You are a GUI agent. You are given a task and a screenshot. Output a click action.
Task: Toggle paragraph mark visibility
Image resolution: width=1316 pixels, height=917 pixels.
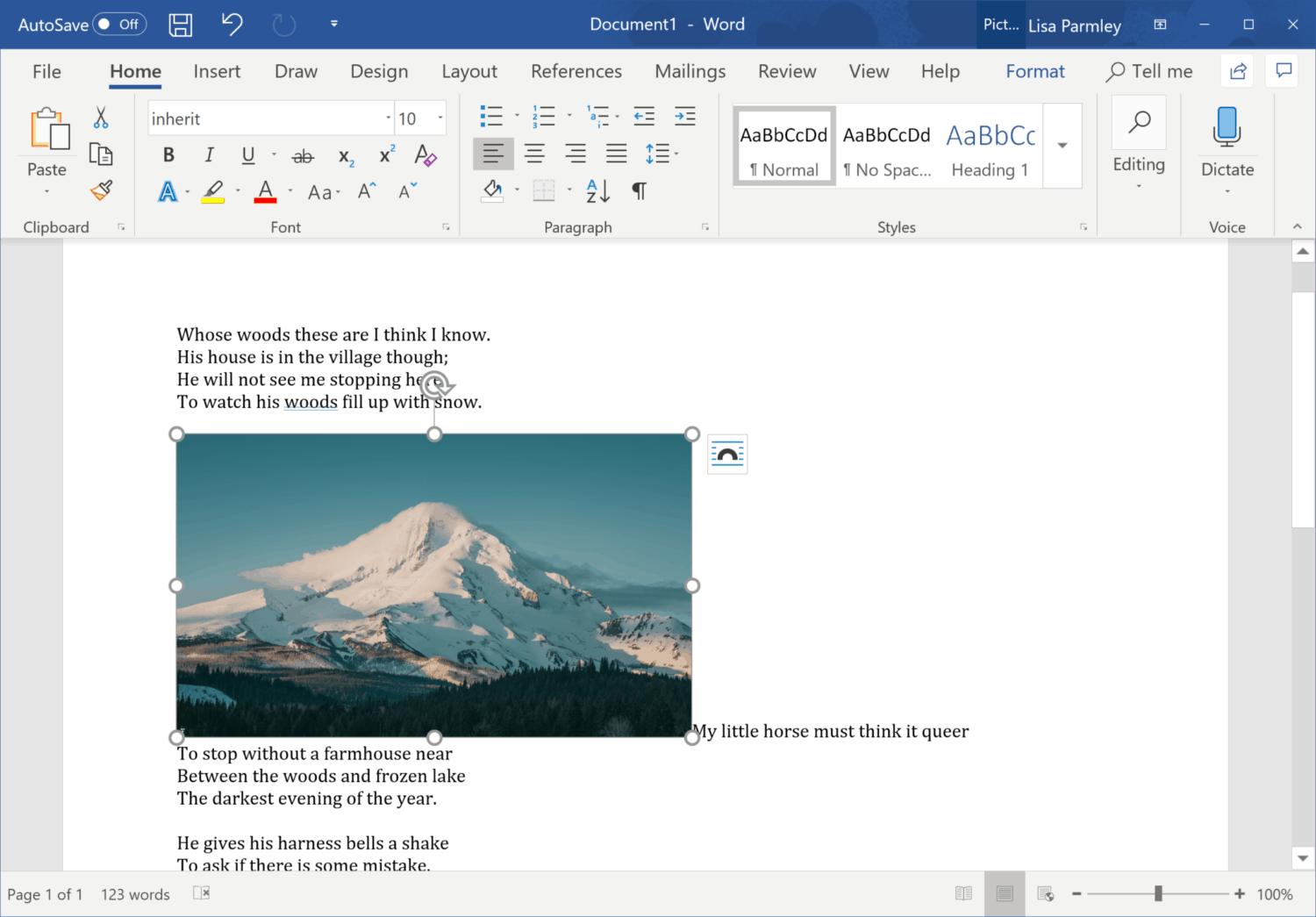pyautogui.click(x=639, y=190)
